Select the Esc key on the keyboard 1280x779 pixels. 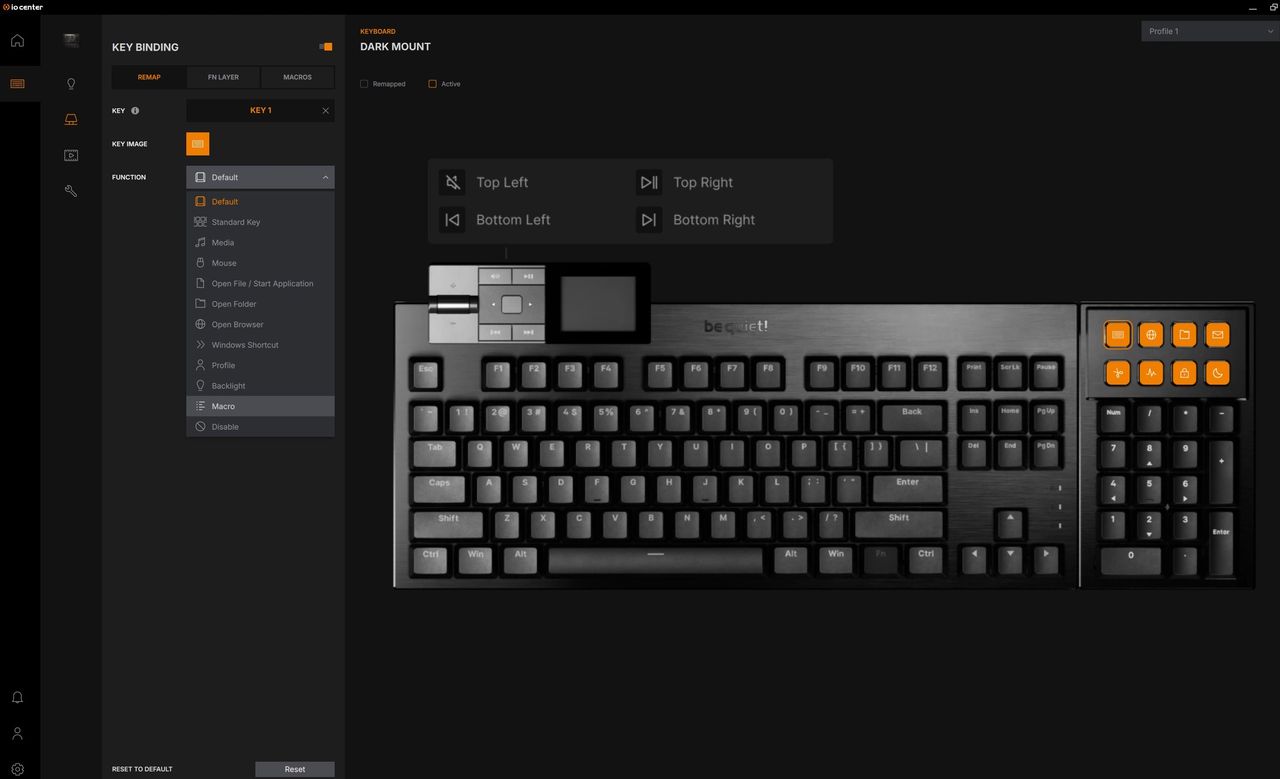coord(426,374)
